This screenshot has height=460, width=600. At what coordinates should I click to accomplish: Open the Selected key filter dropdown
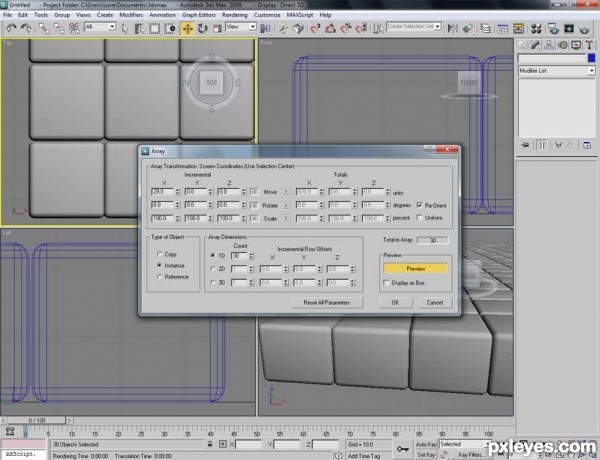click(x=465, y=444)
